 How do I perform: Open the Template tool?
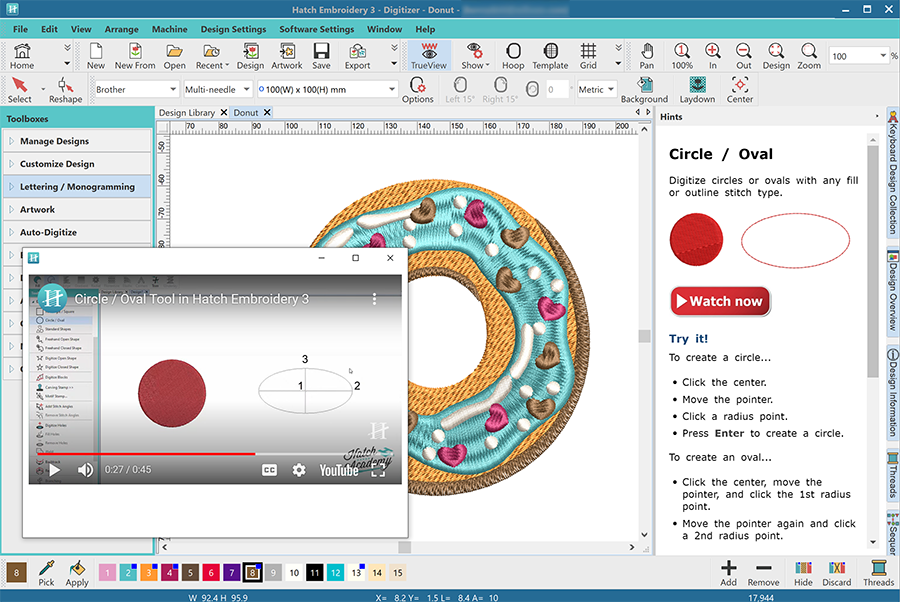pyautogui.click(x=549, y=55)
